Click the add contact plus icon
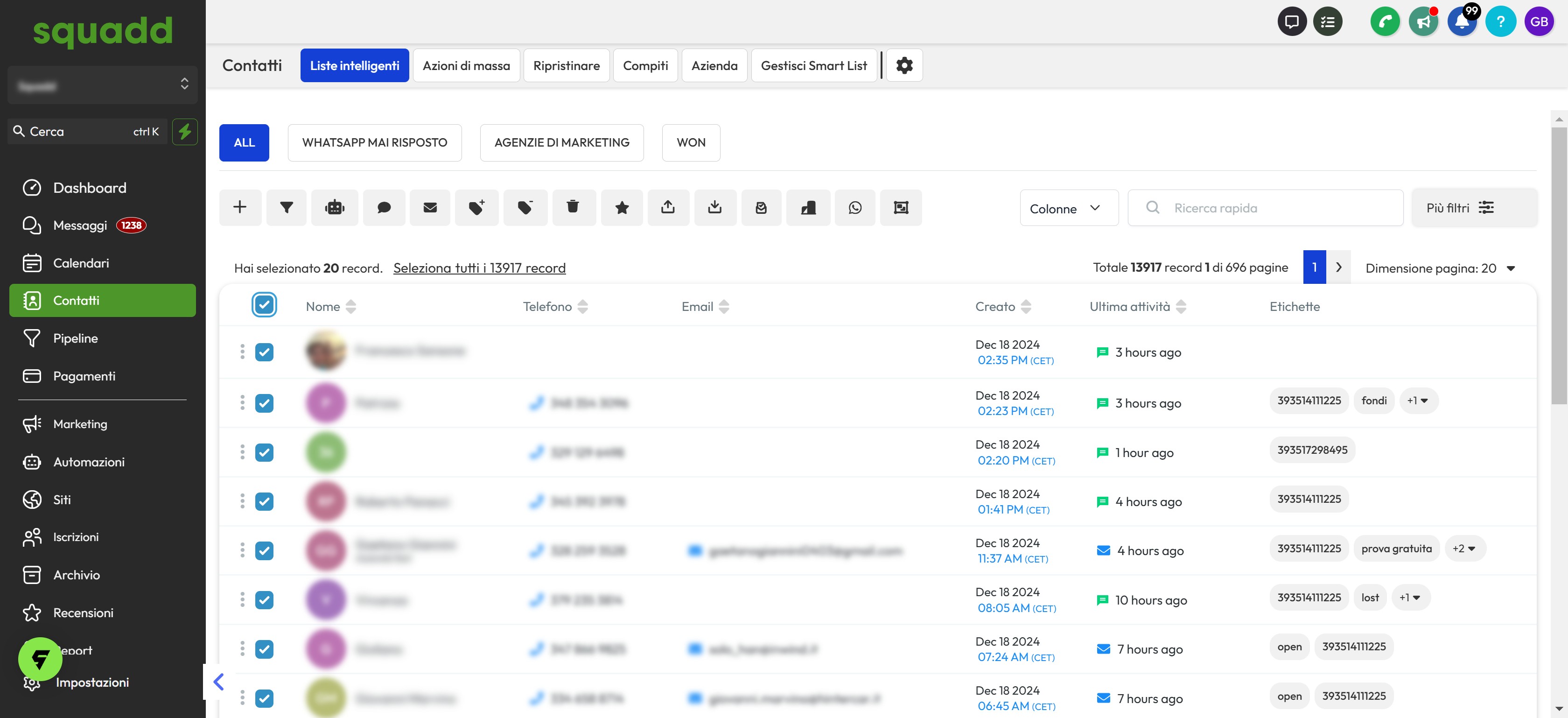This screenshot has height=718, width=1568. pyautogui.click(x=240, y=208)
